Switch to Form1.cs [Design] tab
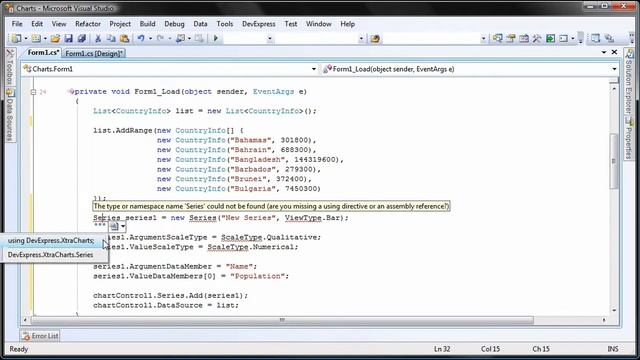 point(94,53)
